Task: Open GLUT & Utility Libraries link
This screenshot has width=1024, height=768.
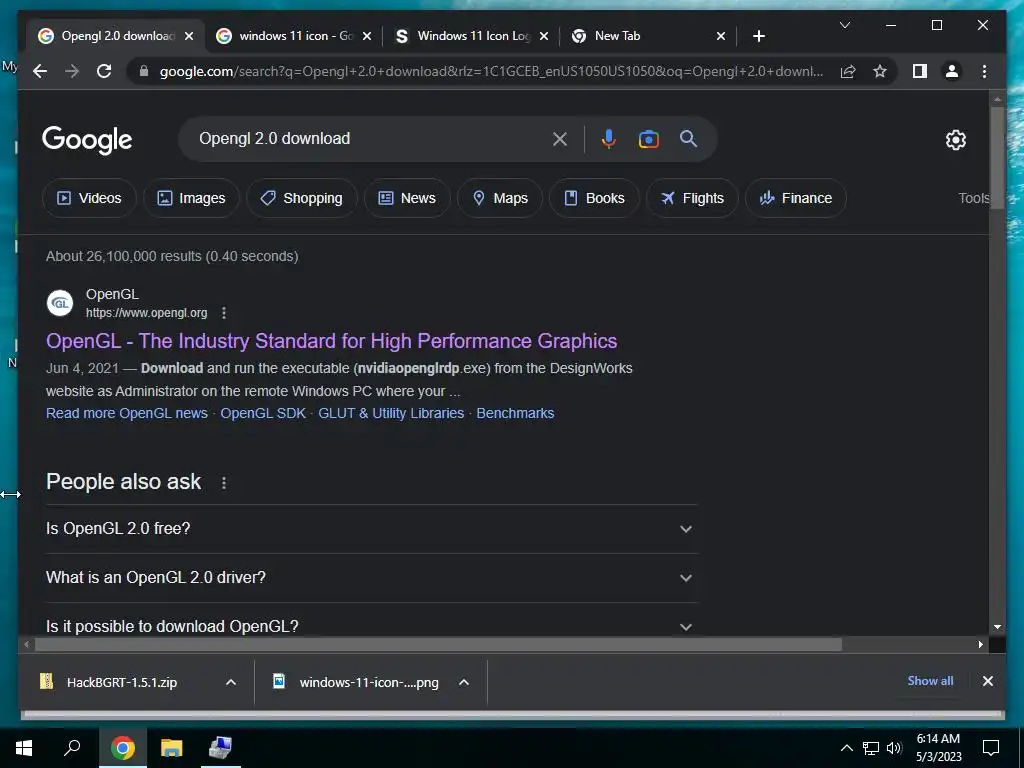Action: pos(391,413)
